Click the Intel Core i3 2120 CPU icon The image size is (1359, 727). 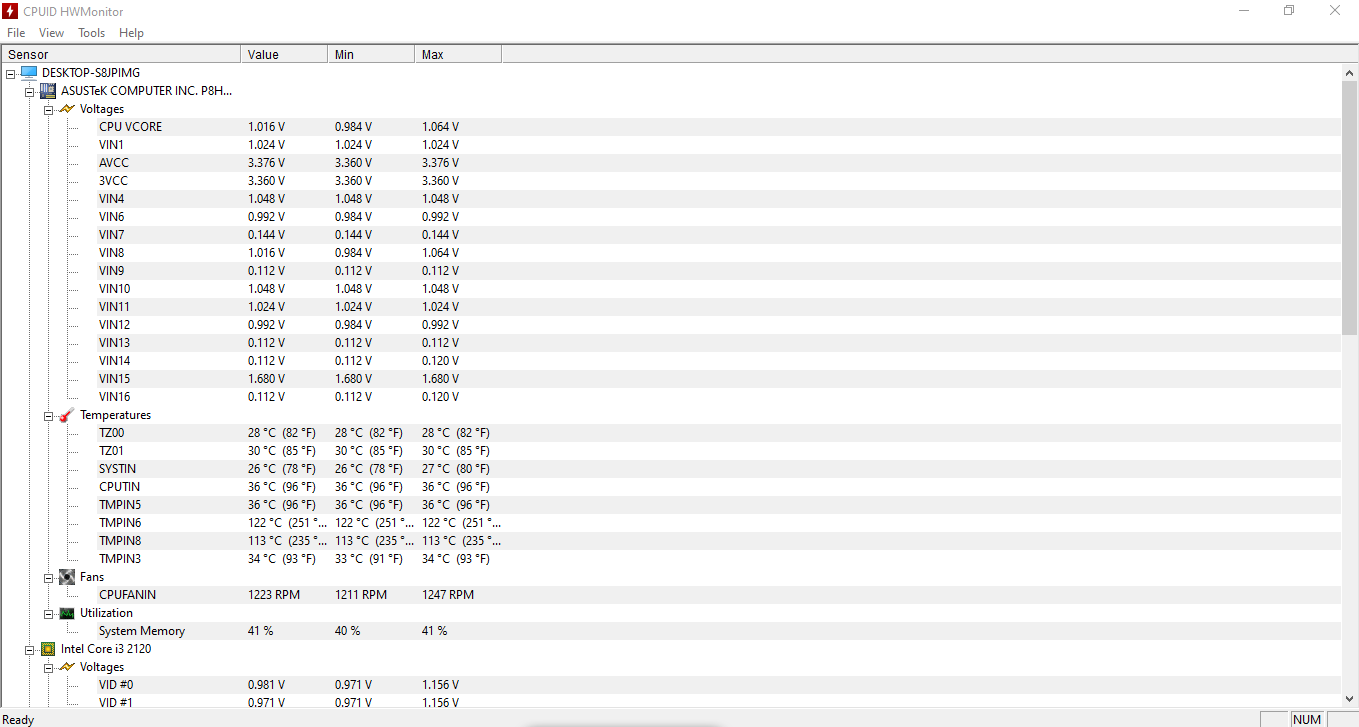[47, 649]
